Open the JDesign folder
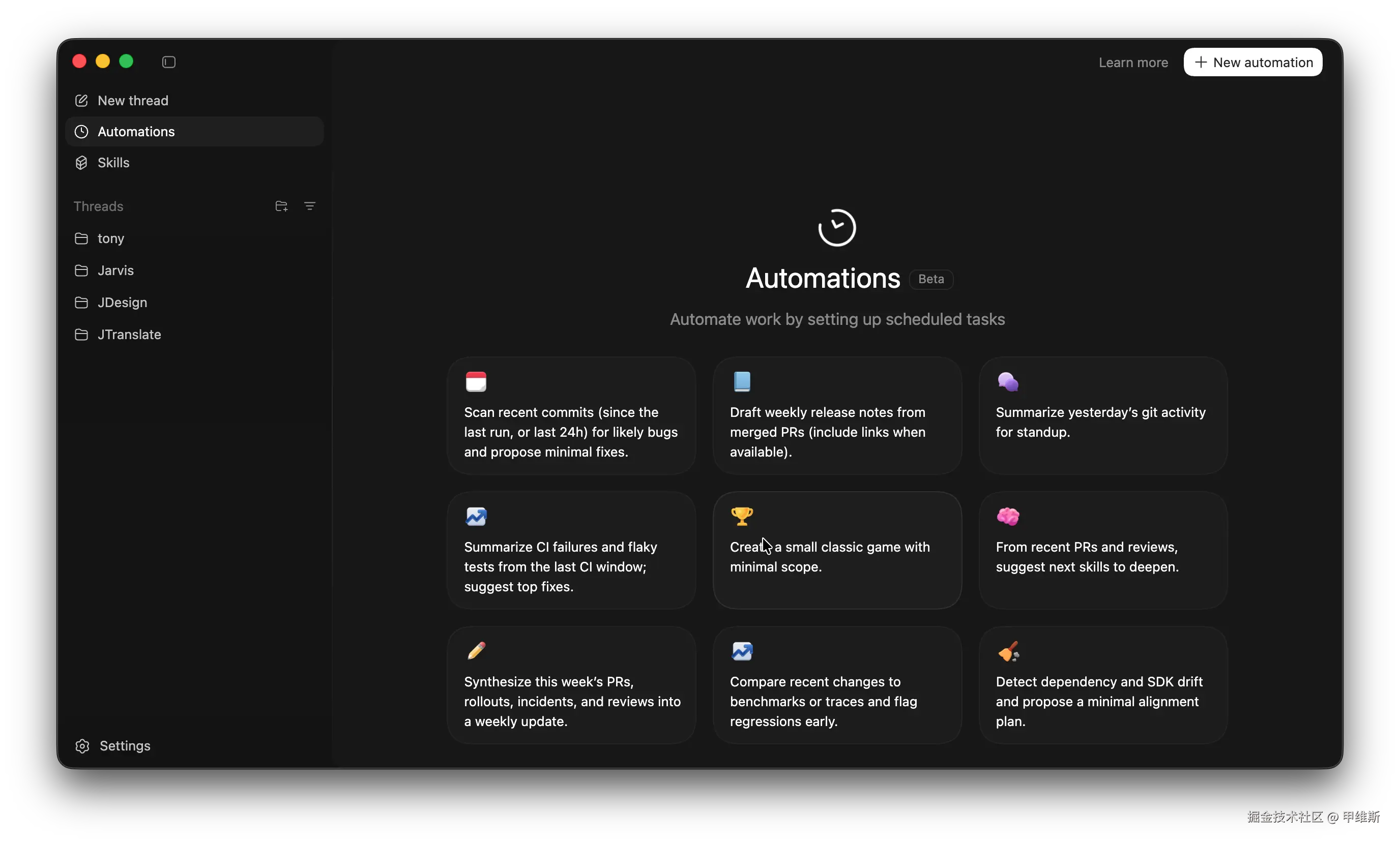Viewport: 1400px width, 844px height. (122, 303)
